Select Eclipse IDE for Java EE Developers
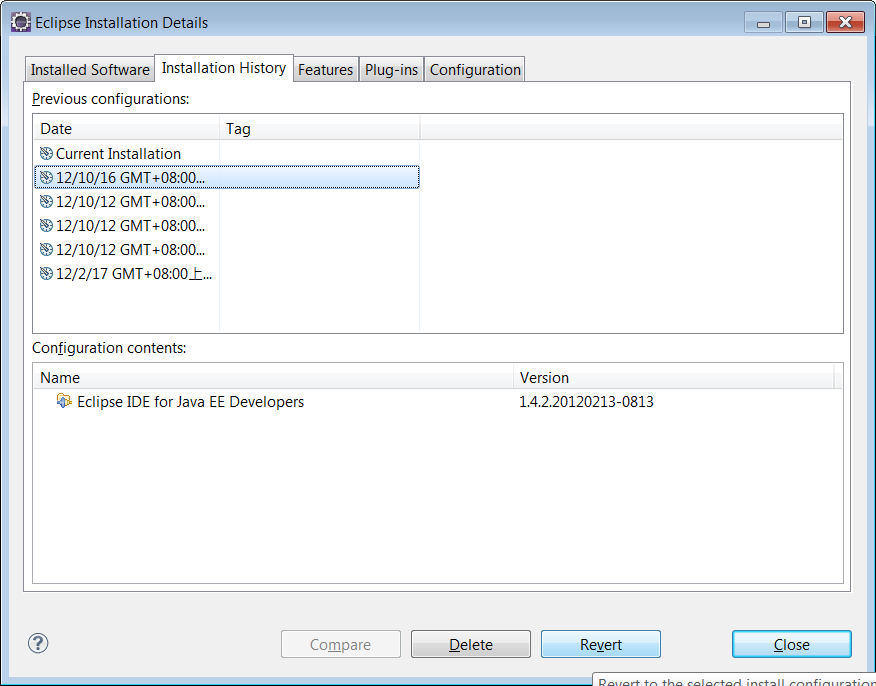The image size is (876, 686). point(190,402)
